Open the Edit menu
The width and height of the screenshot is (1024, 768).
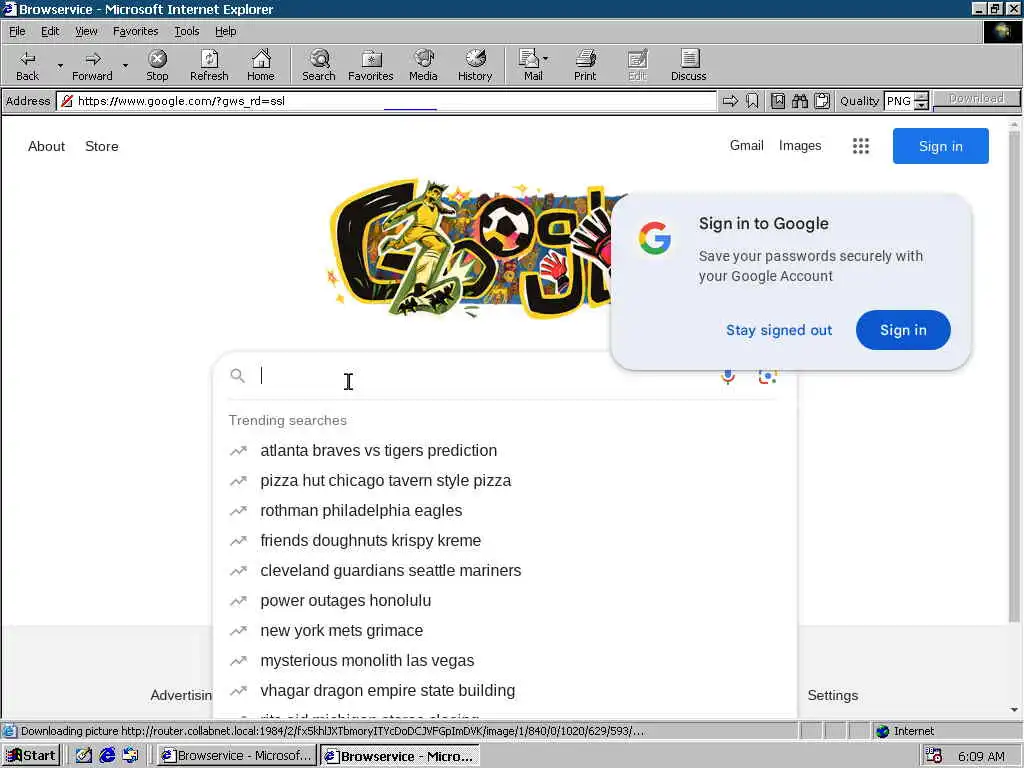(x=50, y=31)
